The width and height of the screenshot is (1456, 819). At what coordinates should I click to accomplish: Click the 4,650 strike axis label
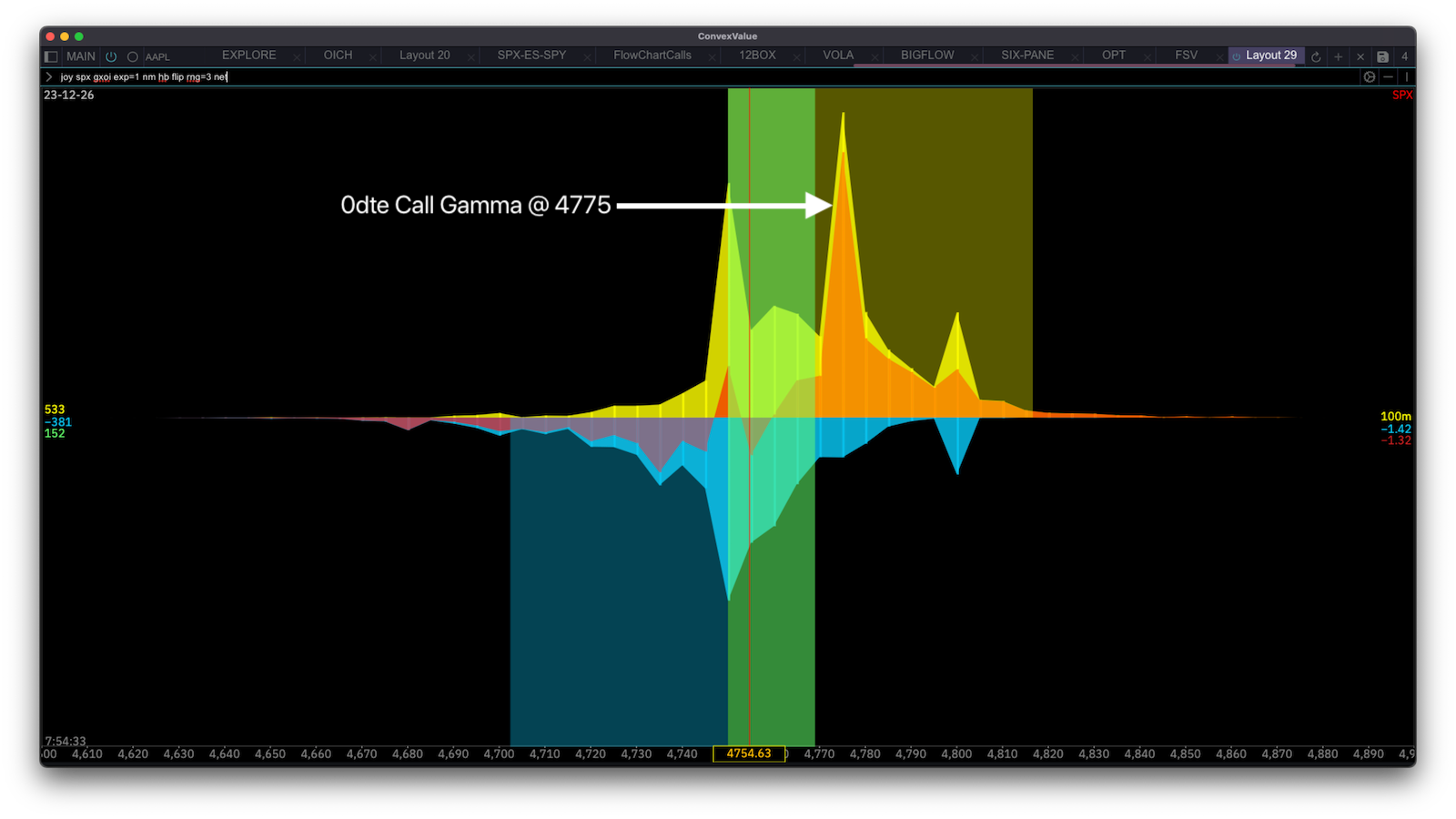click(270, 754)
